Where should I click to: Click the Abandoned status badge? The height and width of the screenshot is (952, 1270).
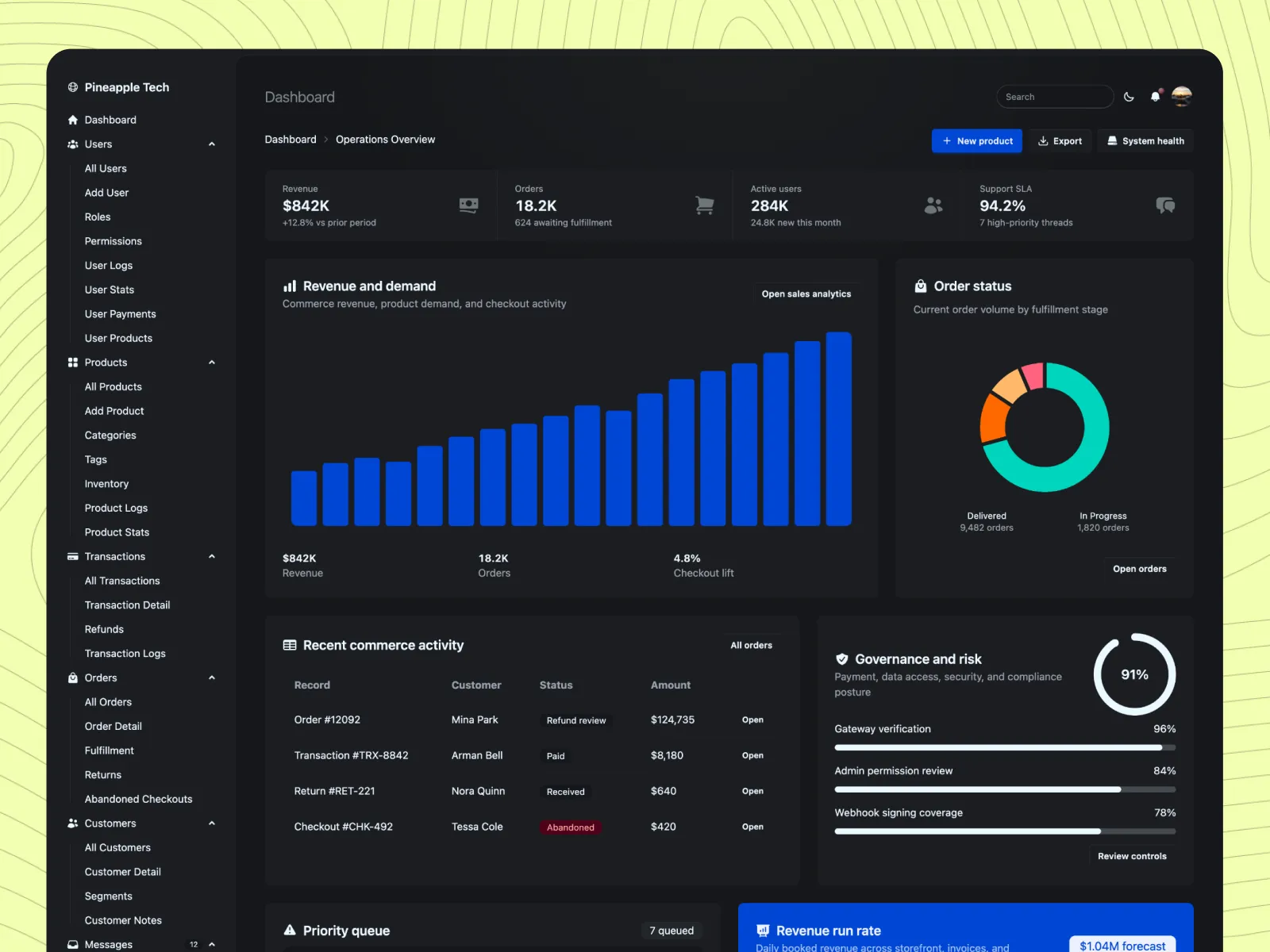pyautogui.click(x=571, y=827)
